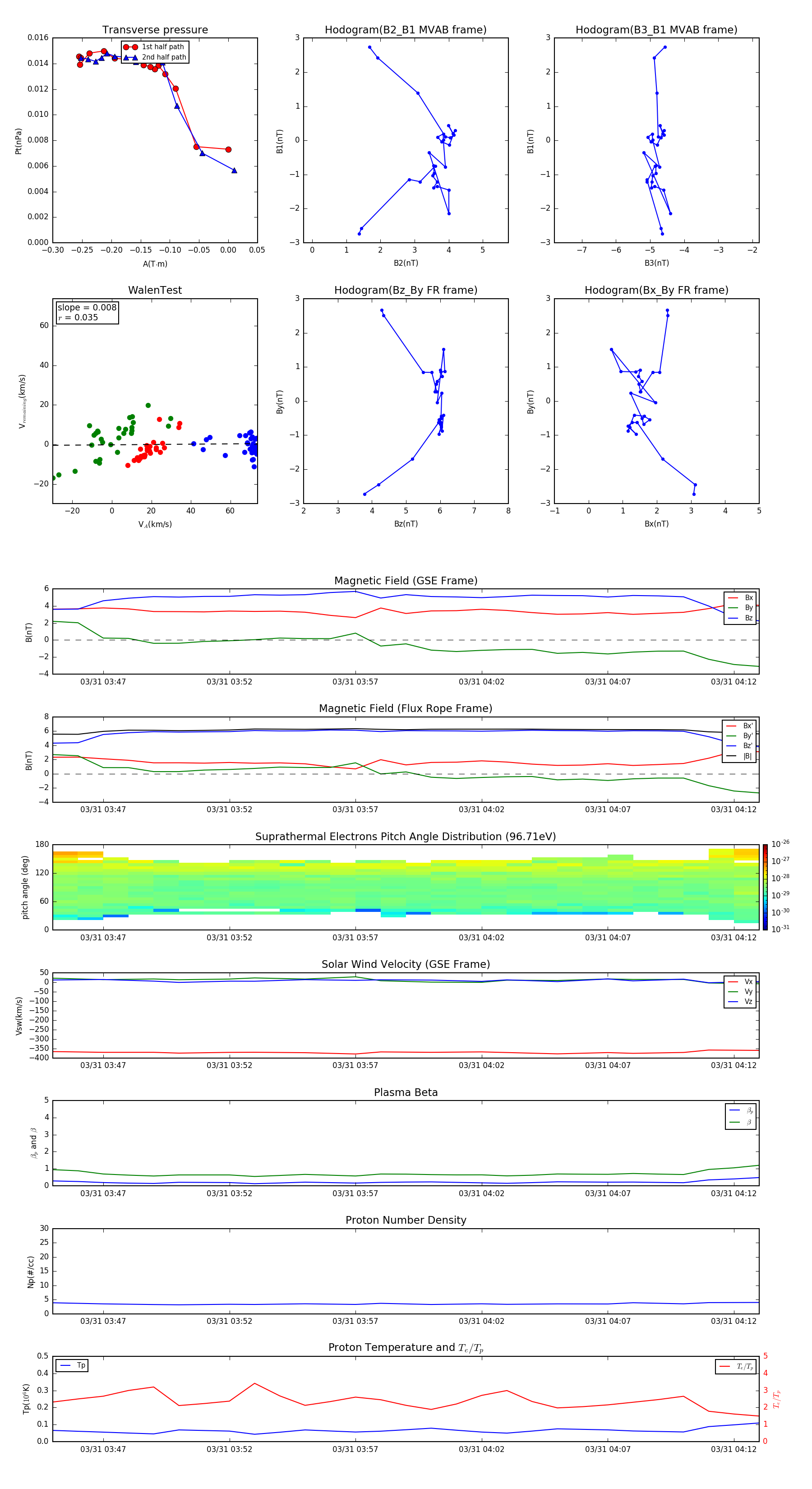Click the 'slope = 0.008' annotation
Viewport: 812px width, 1489px height.
click(x=87, y=308)
